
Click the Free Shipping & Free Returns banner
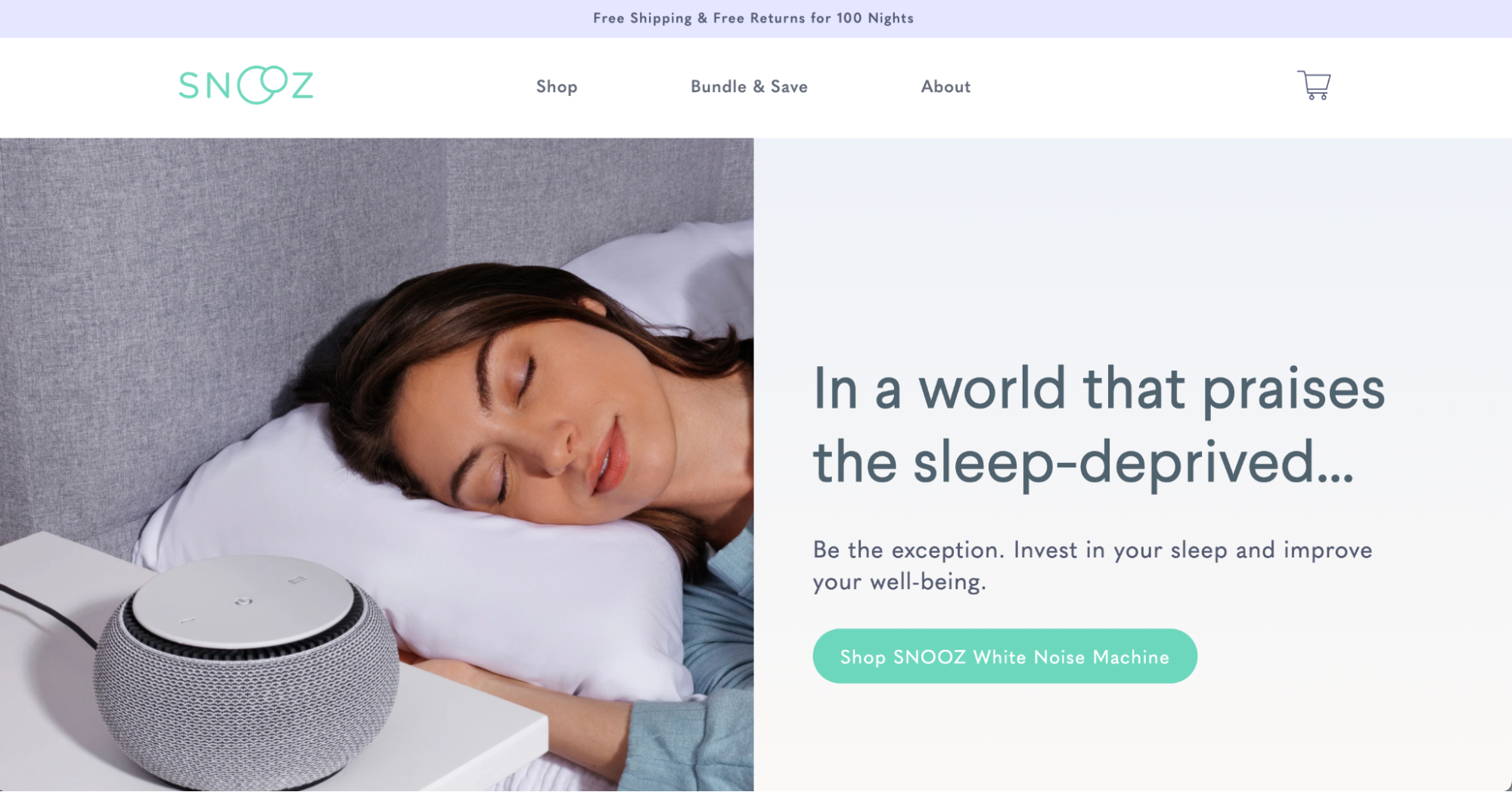[x=753, y=18]
